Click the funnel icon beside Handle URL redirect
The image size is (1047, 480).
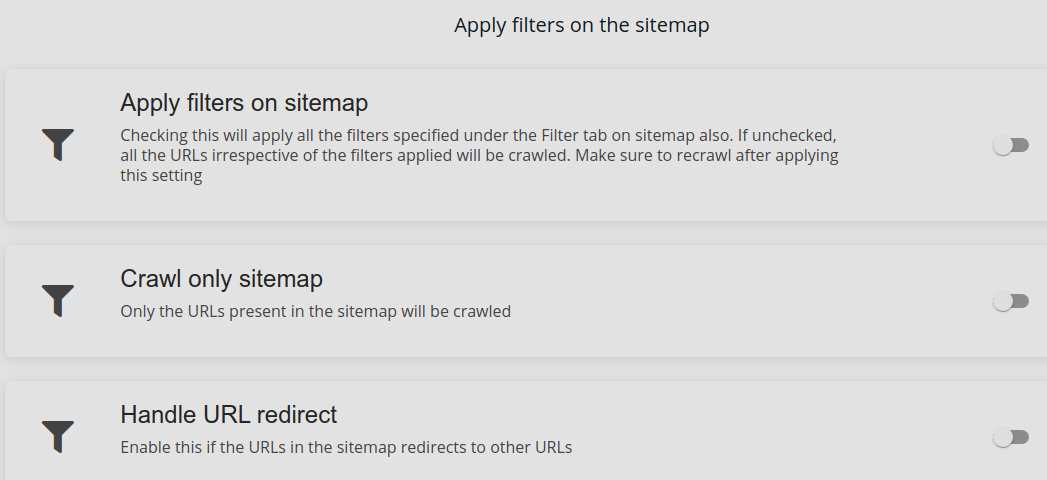59,436
